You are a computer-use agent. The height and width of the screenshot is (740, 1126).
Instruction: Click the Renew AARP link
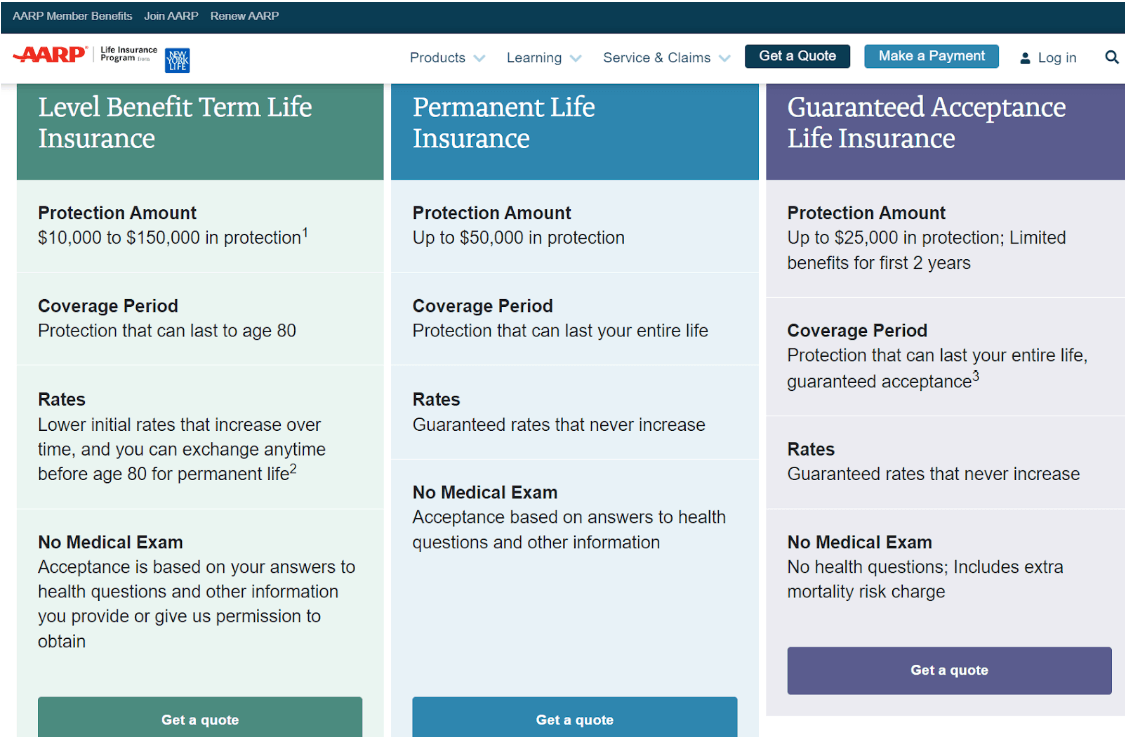click(245, 16)
